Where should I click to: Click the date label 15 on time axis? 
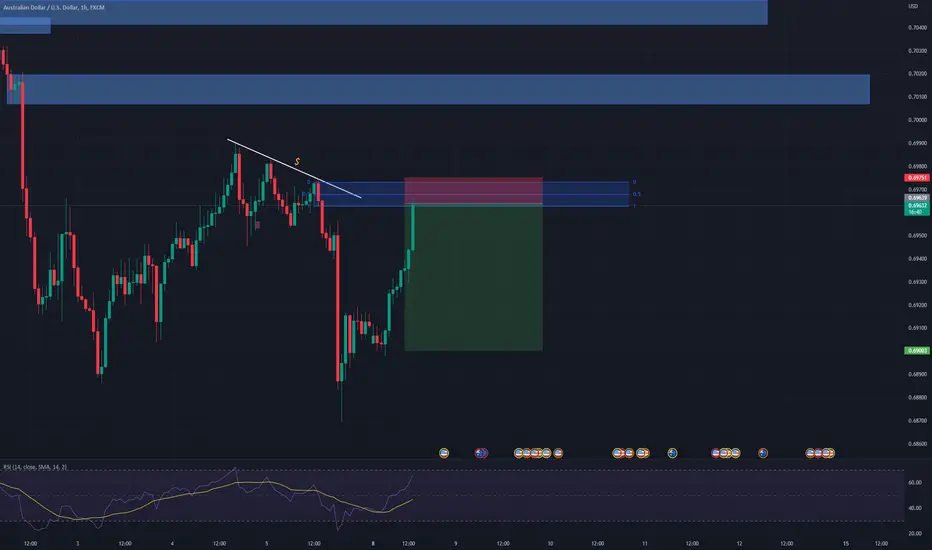[x=846, y=543]
